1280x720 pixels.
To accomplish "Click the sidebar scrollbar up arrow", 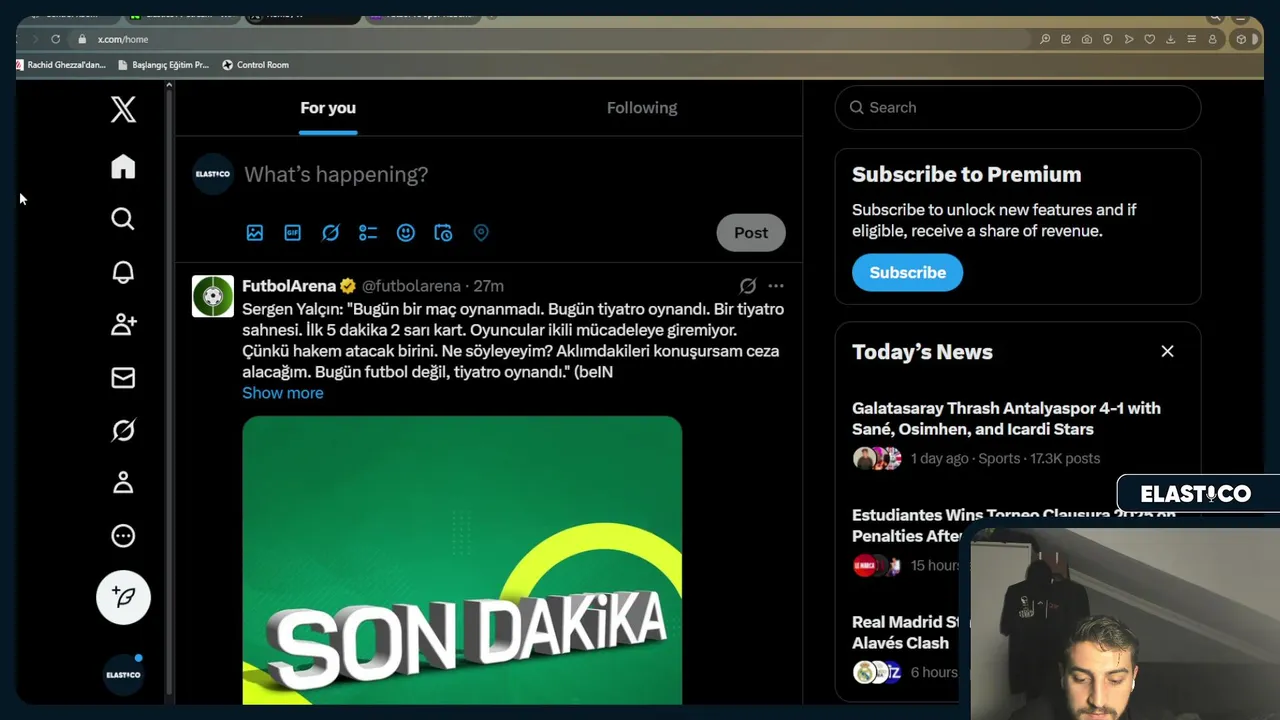I will [x=169, y=86].
